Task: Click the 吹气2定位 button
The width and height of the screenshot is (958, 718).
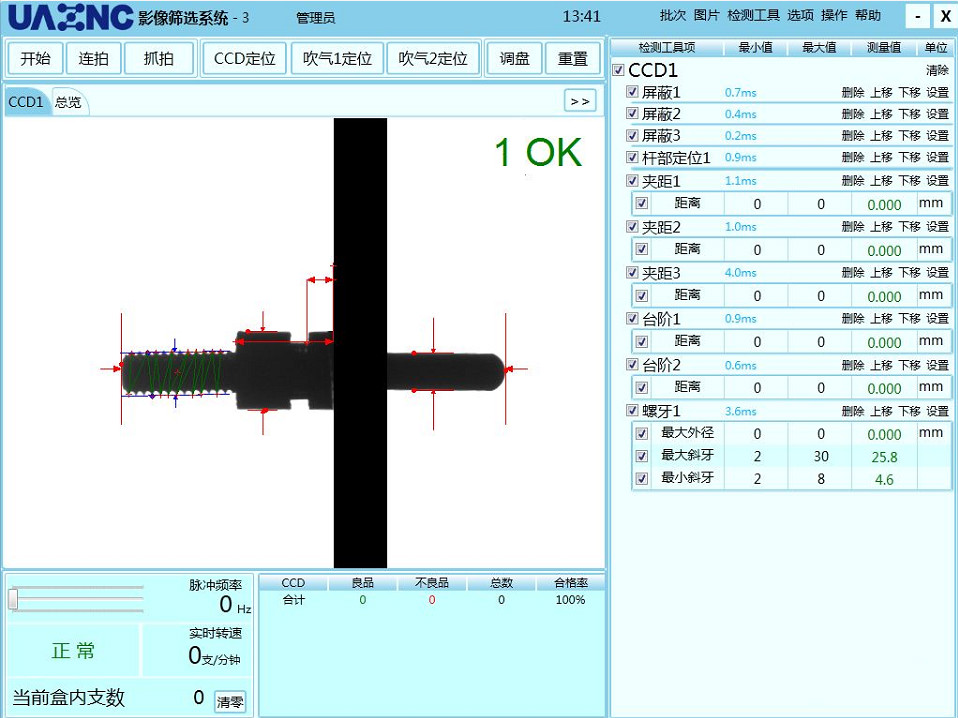Action: tap(433, 59)
